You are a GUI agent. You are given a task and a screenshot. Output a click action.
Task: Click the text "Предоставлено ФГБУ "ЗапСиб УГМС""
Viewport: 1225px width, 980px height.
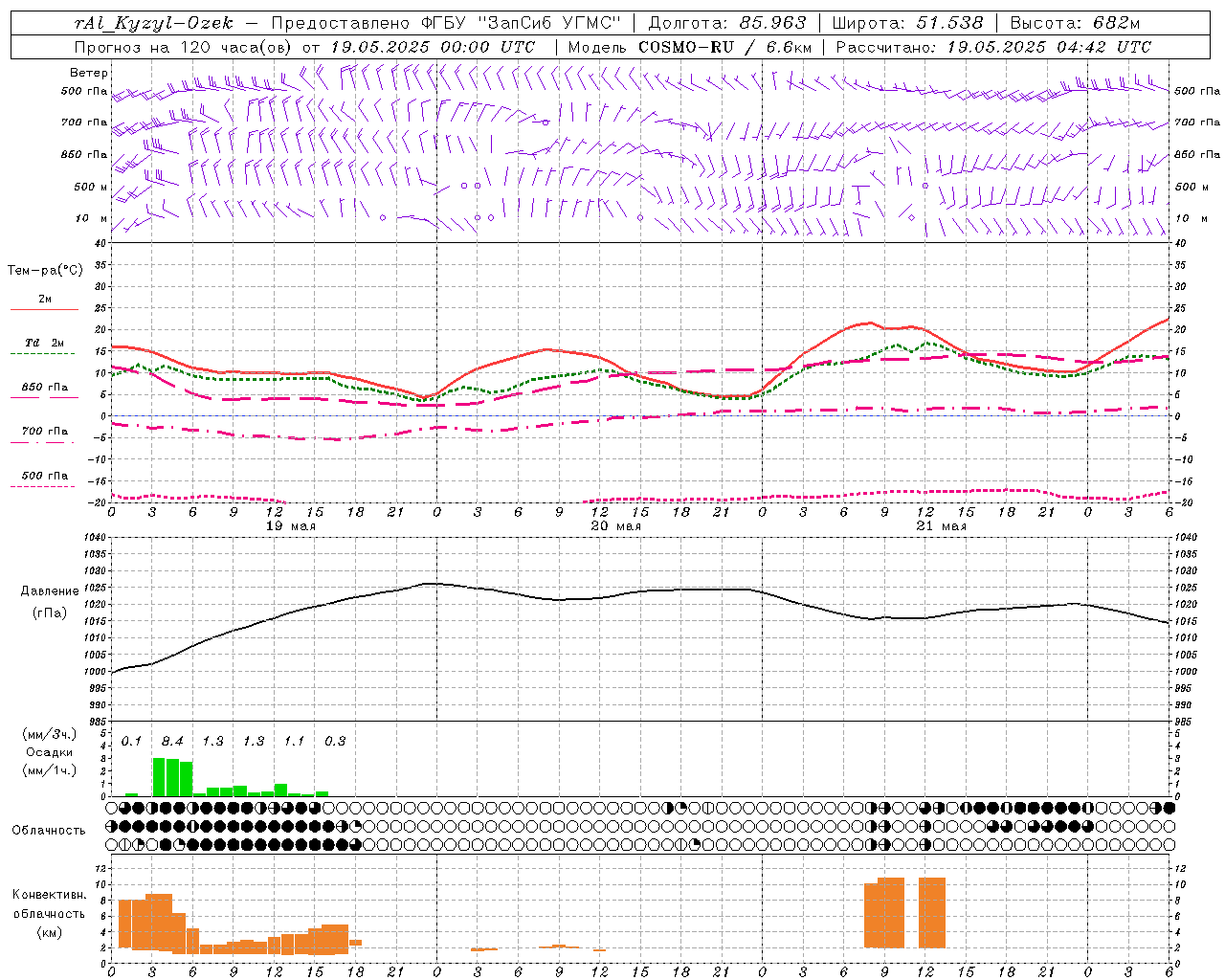point(446,23)
